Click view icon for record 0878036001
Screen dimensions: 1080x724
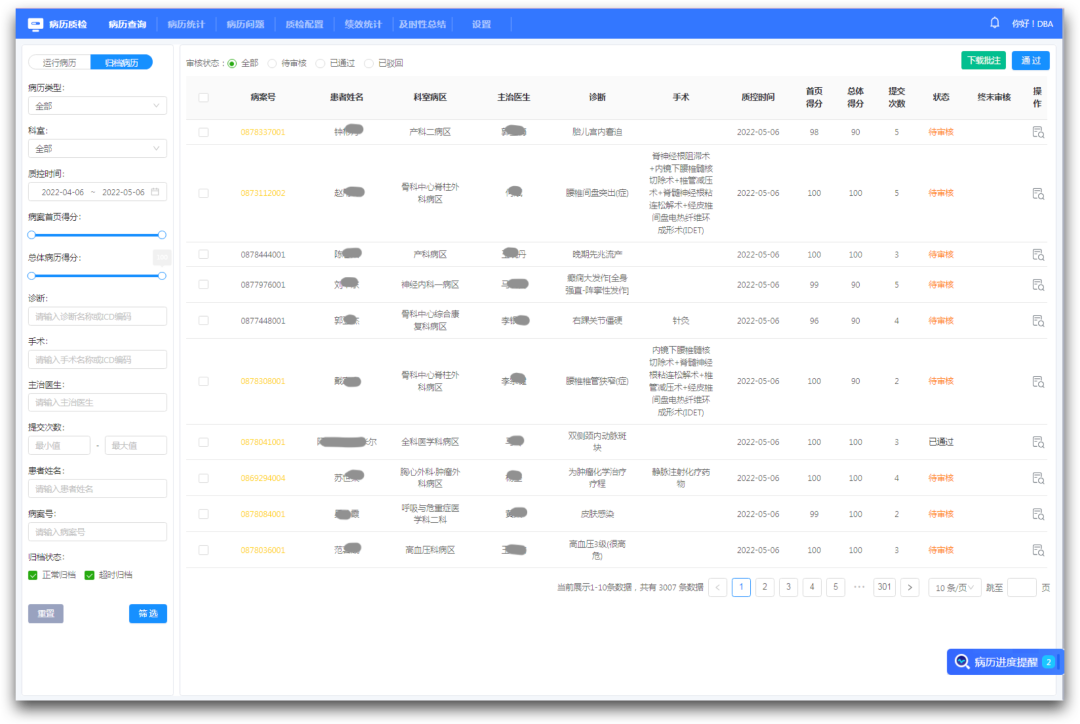(1037, 550)
